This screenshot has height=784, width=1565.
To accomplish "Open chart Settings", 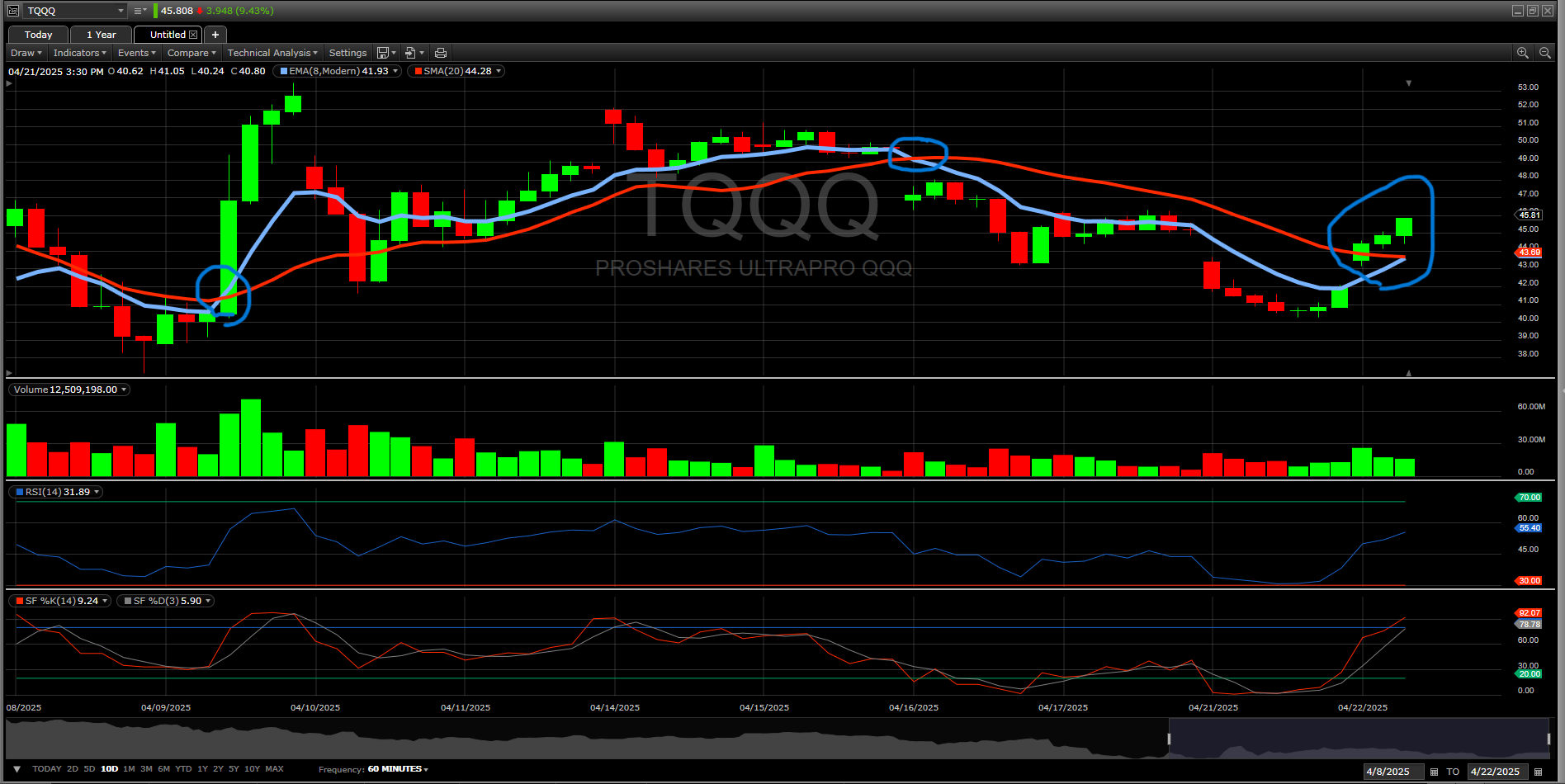I will click(348, 53).
